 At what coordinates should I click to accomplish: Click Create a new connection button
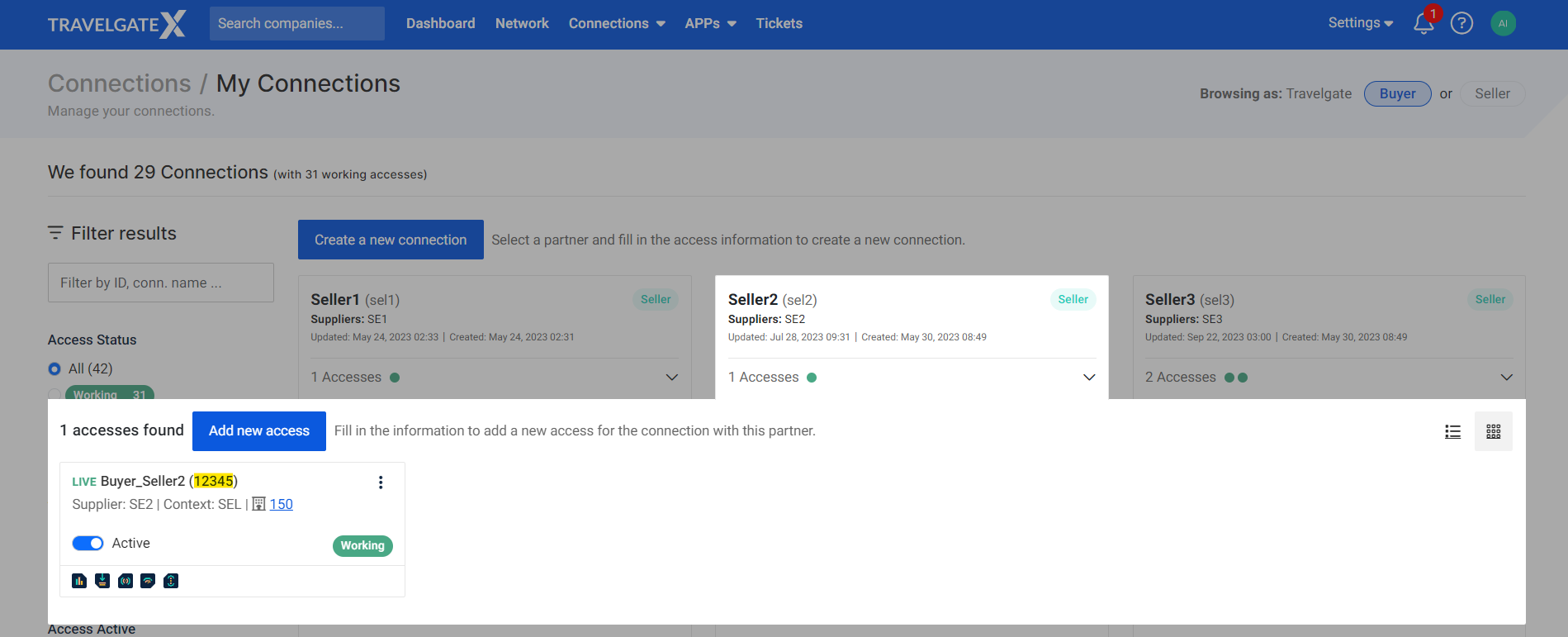[391, 240]
